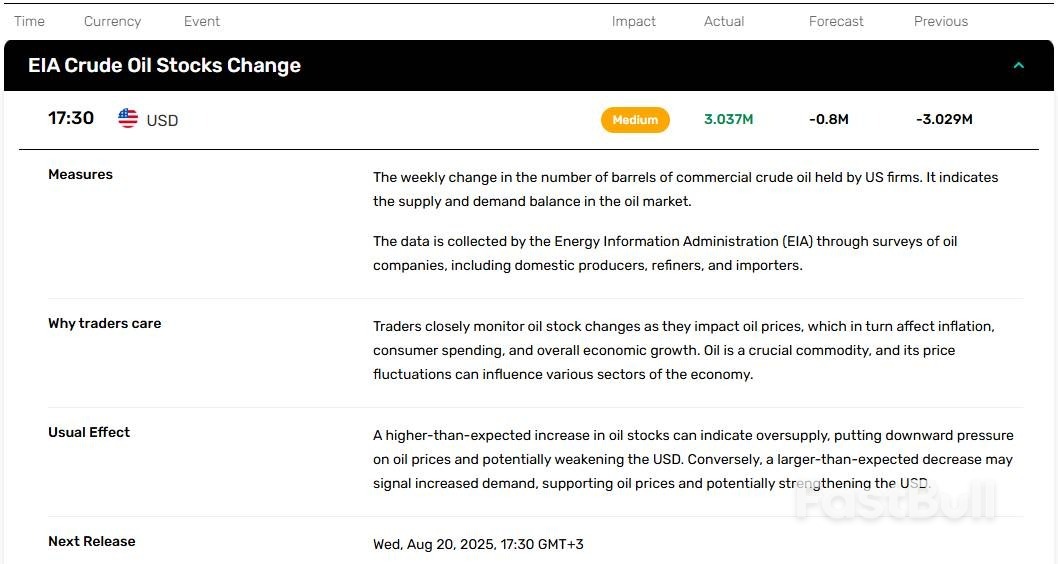The height and width of the screenshot is (564, 1058).
Task: Click the Previous column header
Action: (941, 21)
